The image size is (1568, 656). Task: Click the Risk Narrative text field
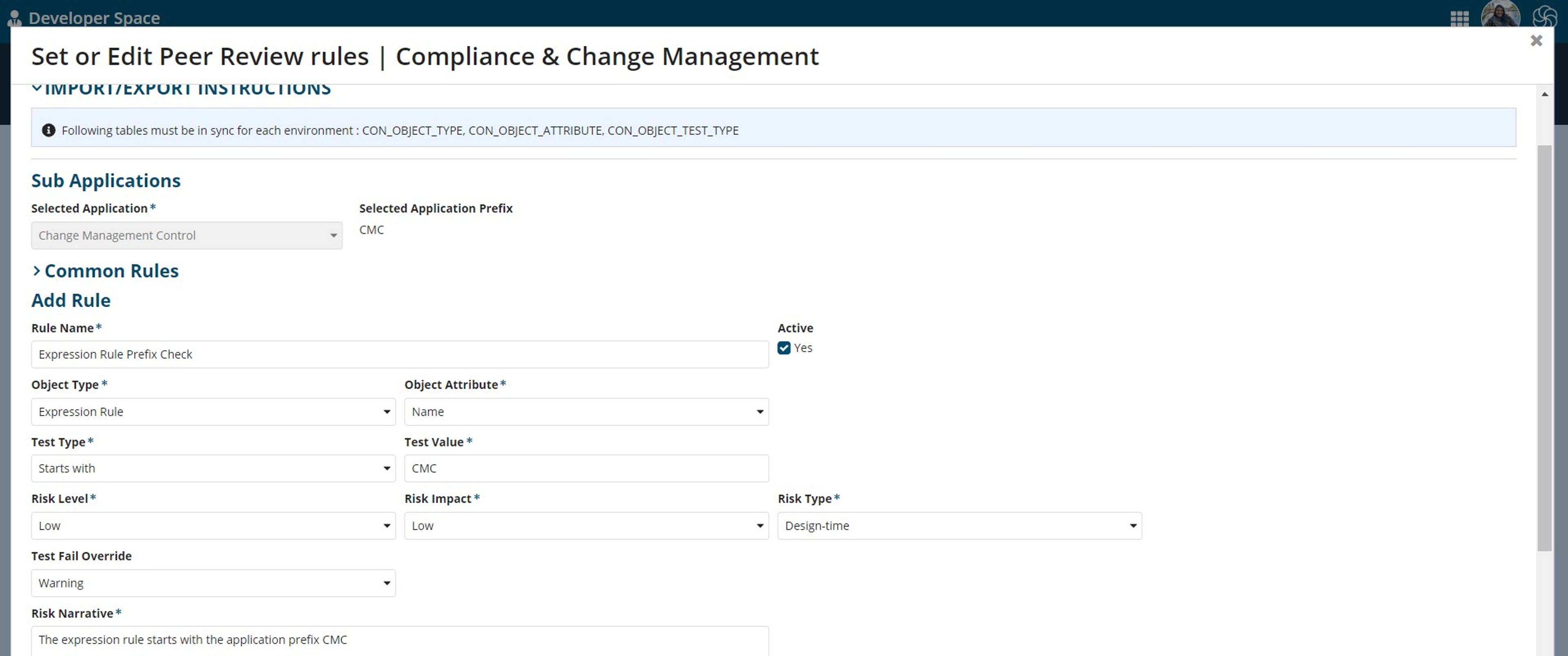(400, 641)
